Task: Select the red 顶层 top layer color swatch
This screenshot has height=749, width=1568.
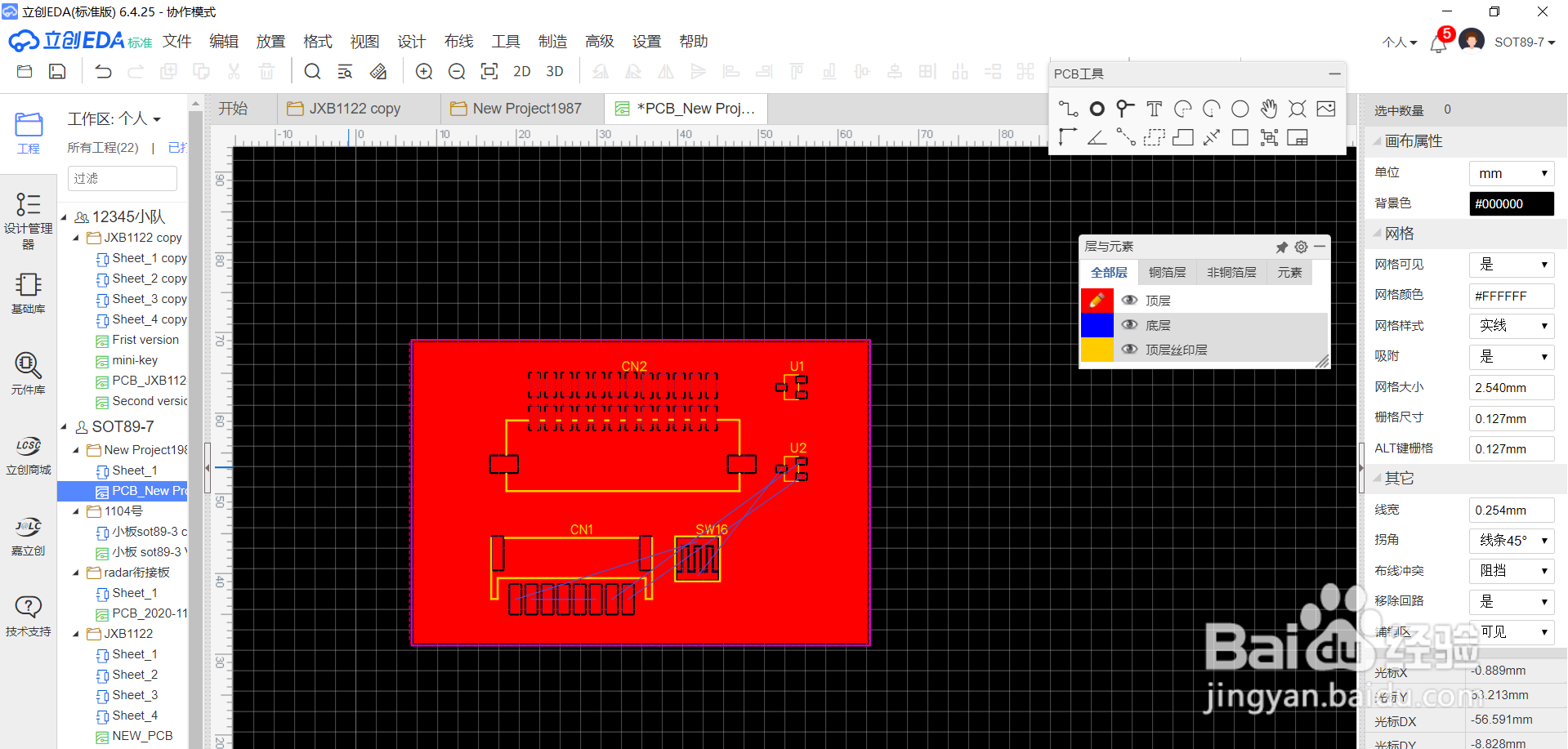Action: pyautogui.click(x=1097, y=301)
